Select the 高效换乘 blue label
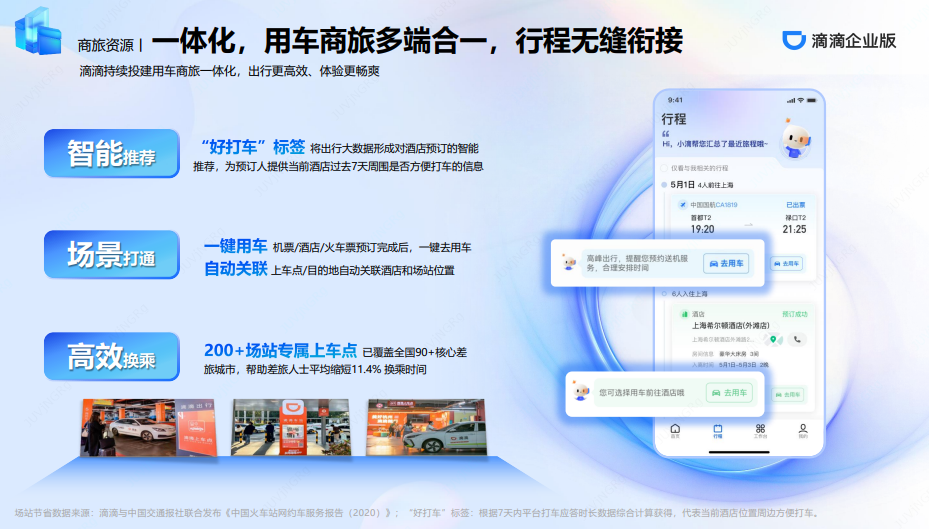 click(x=111, y=356)
